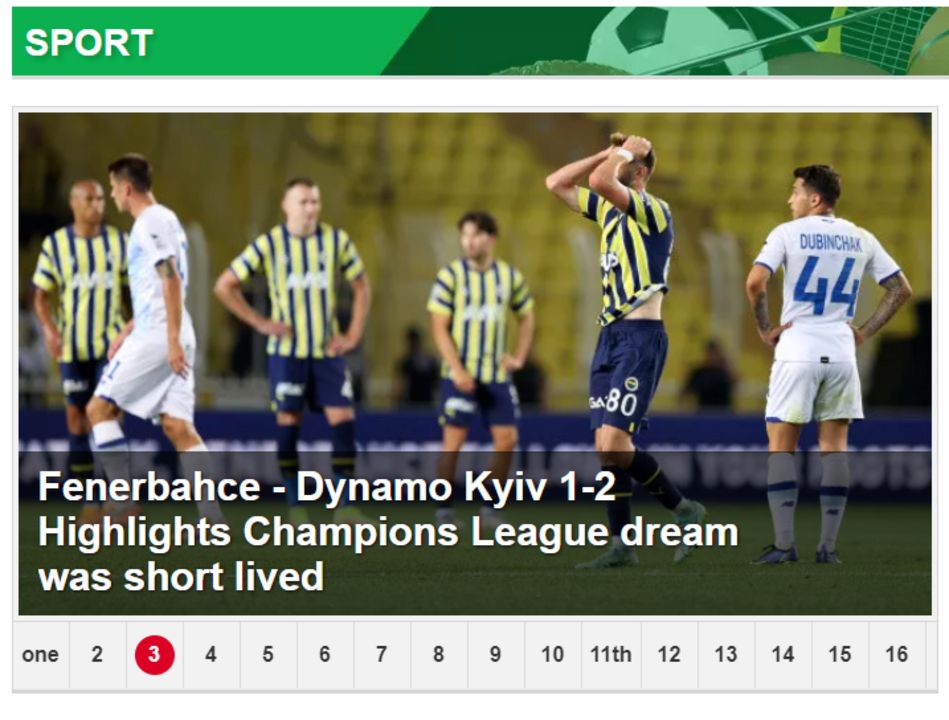Go to slide one
The image size is (949, 720).
(x=41, y=655)
